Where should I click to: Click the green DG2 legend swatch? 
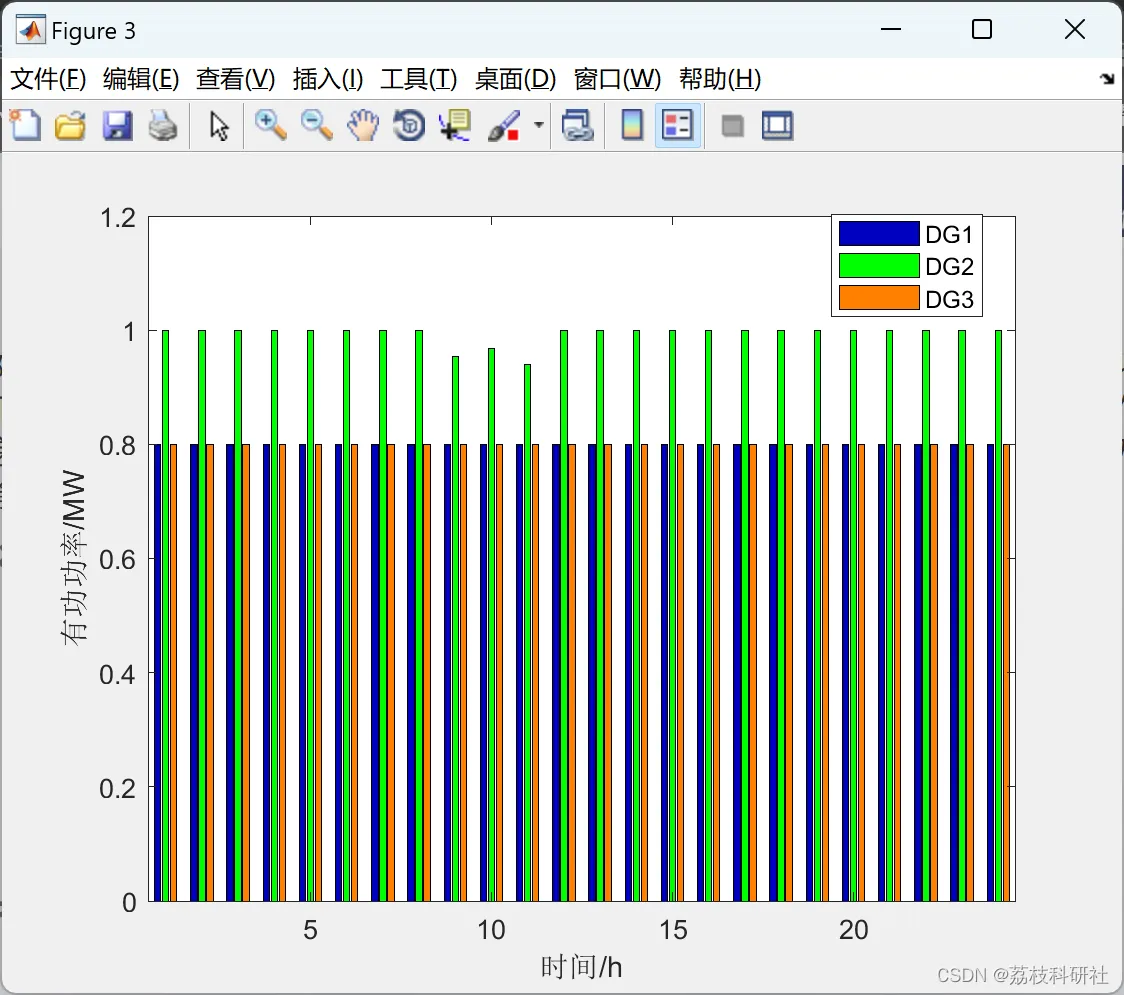tap(878, 266)
